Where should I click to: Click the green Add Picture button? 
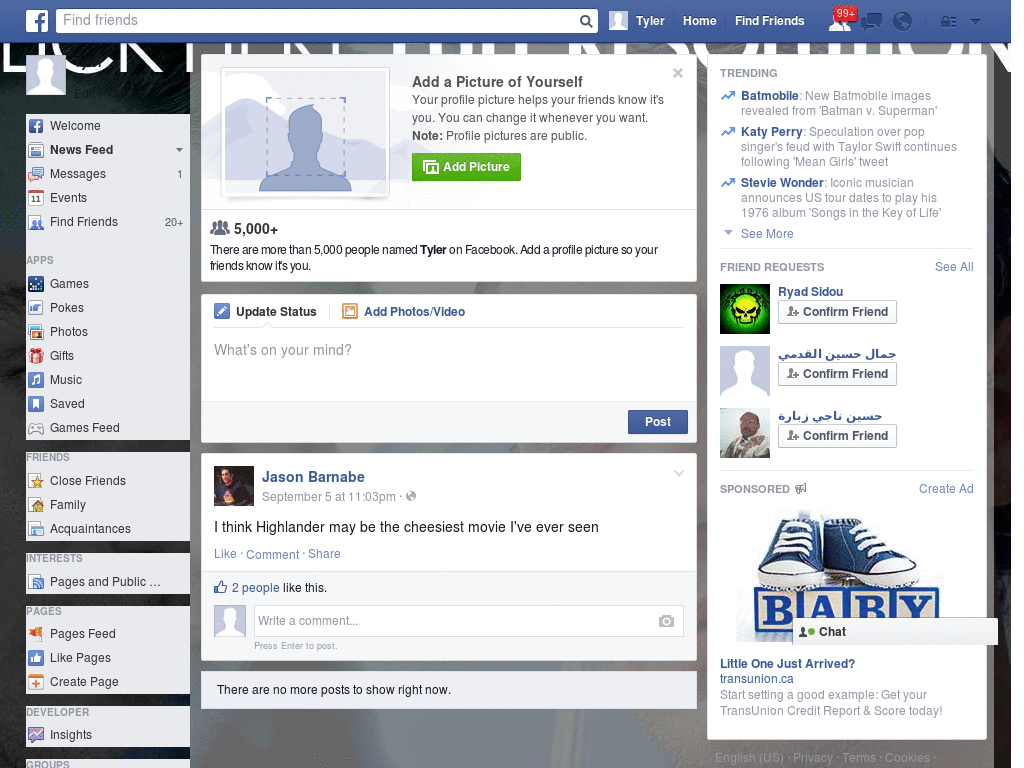click(466, 167)
